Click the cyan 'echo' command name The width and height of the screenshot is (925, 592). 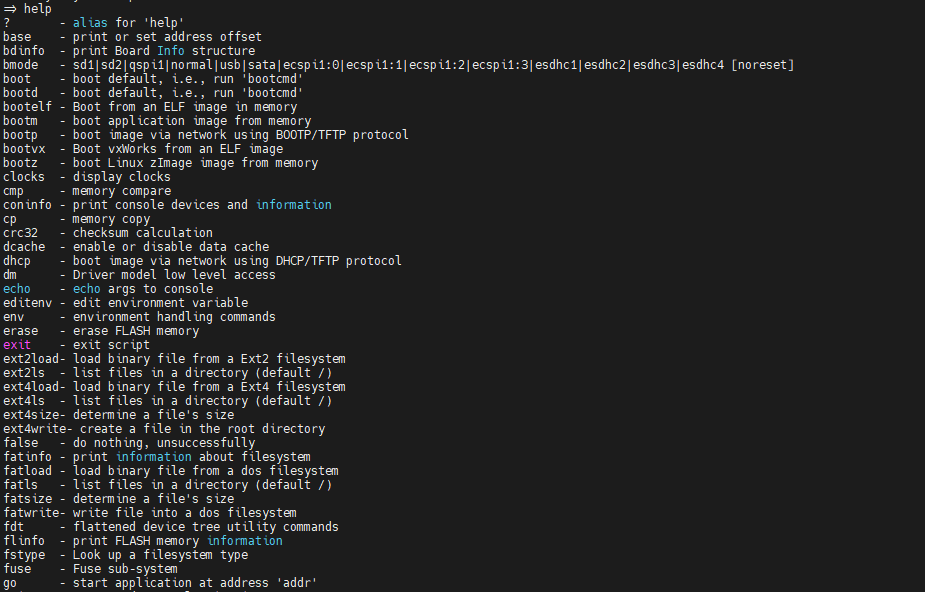click(17, 289)
